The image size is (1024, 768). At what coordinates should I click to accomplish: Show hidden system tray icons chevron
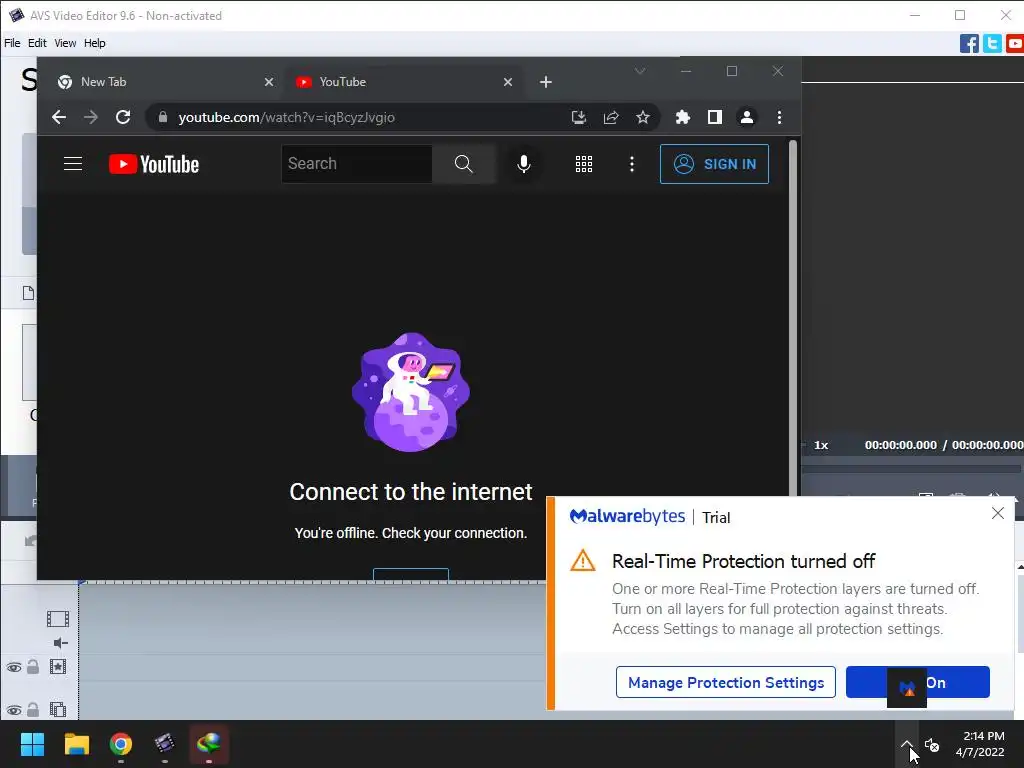(907, 744)
